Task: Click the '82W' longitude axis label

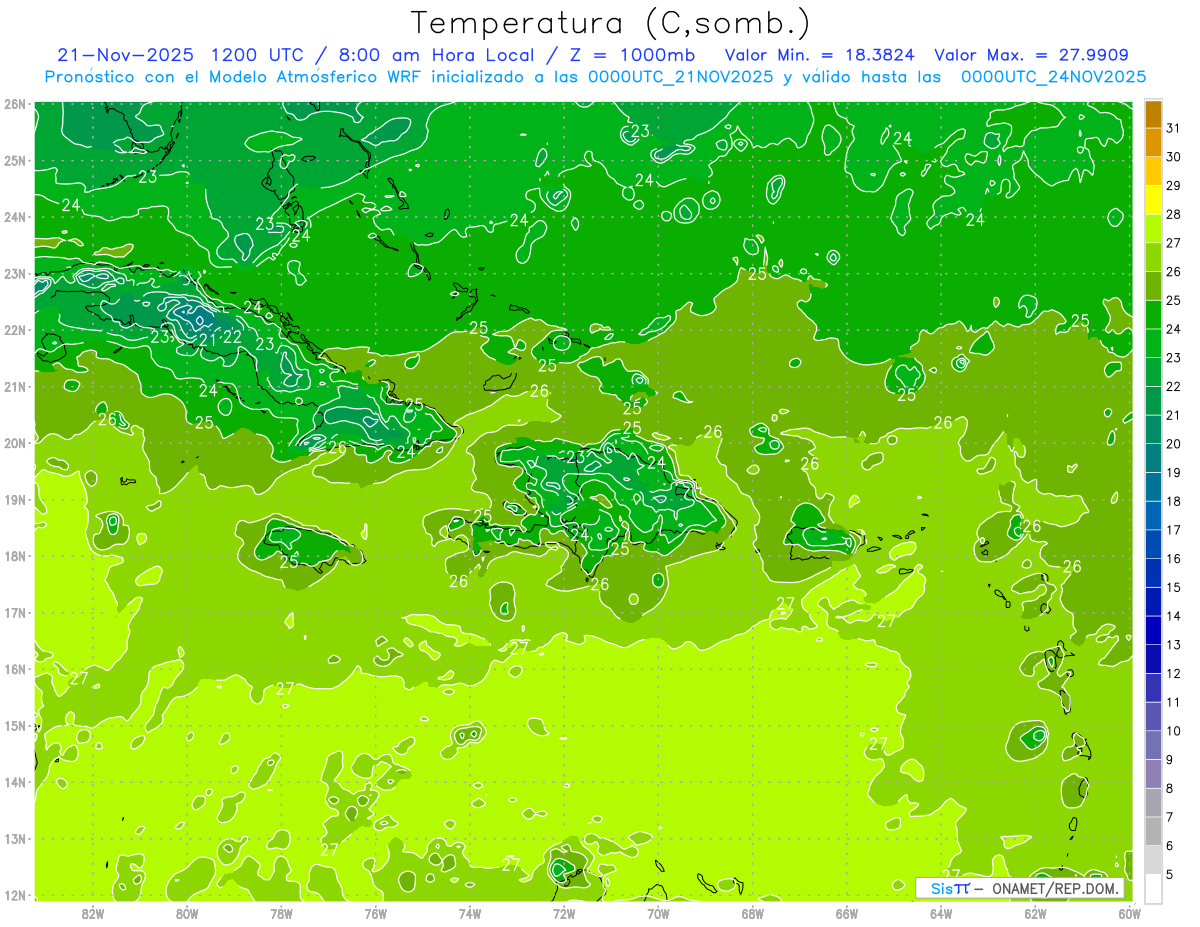Action: tap(93, 913)
